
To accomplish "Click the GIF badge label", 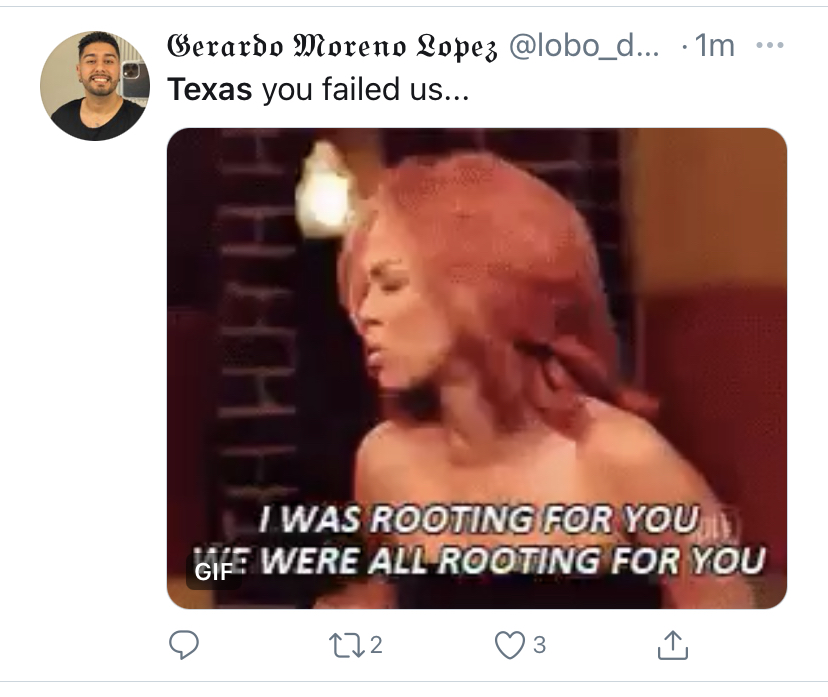I will coord(214,571).
